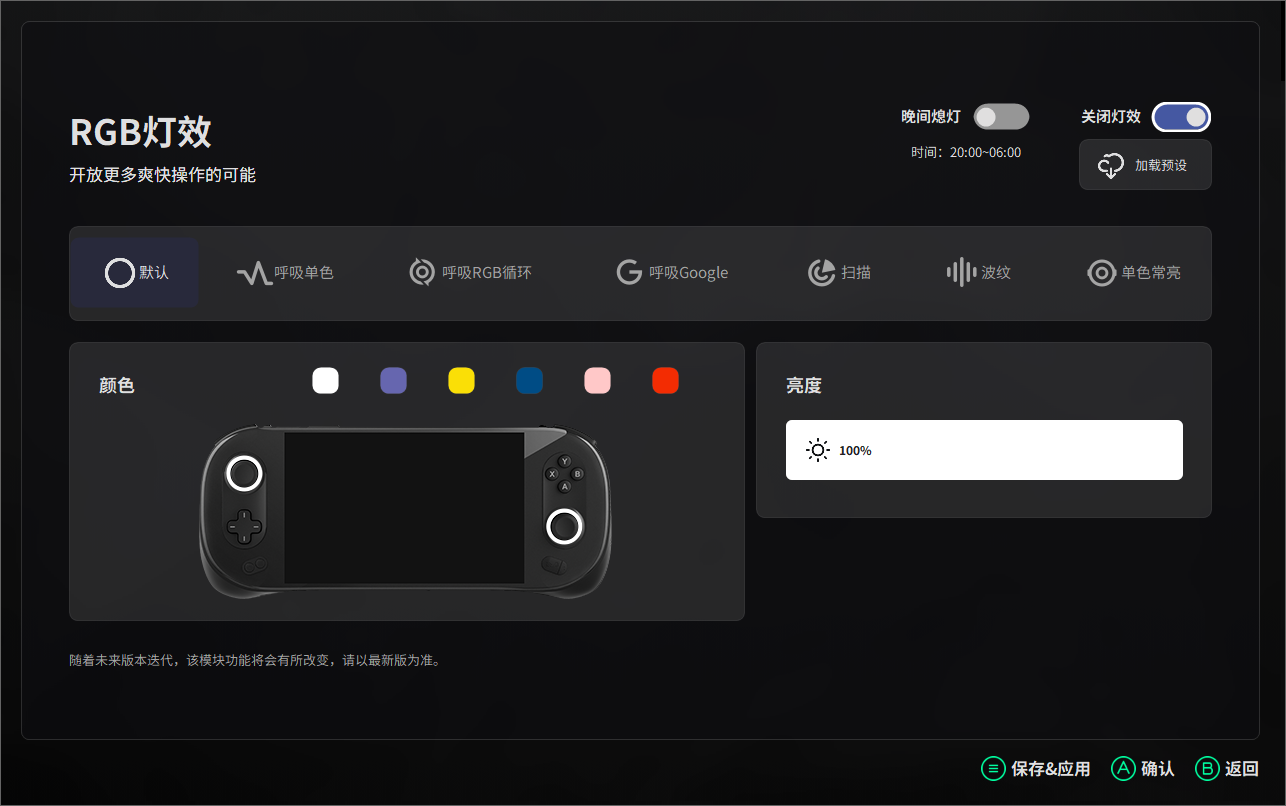Open the 扫描 tab
The width and height of the screenshot is (1286, 806).
point(840,273)
